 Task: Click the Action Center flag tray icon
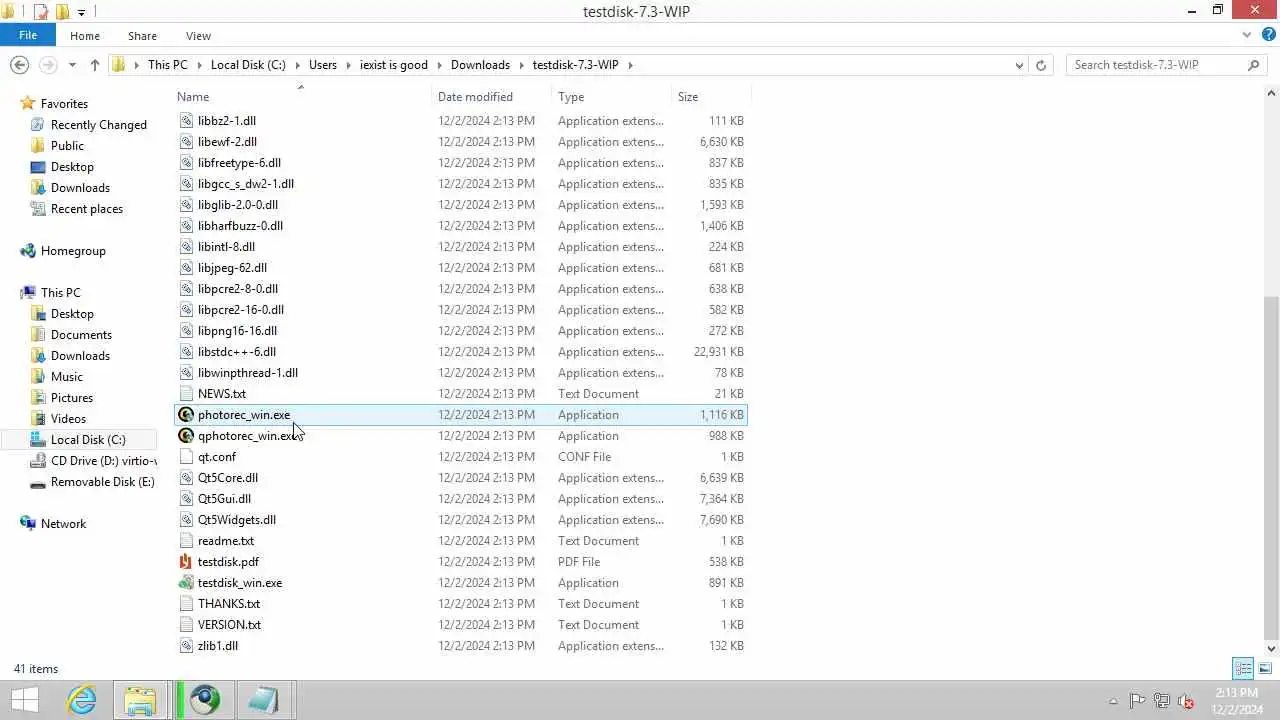click(x=1138, y=701)
